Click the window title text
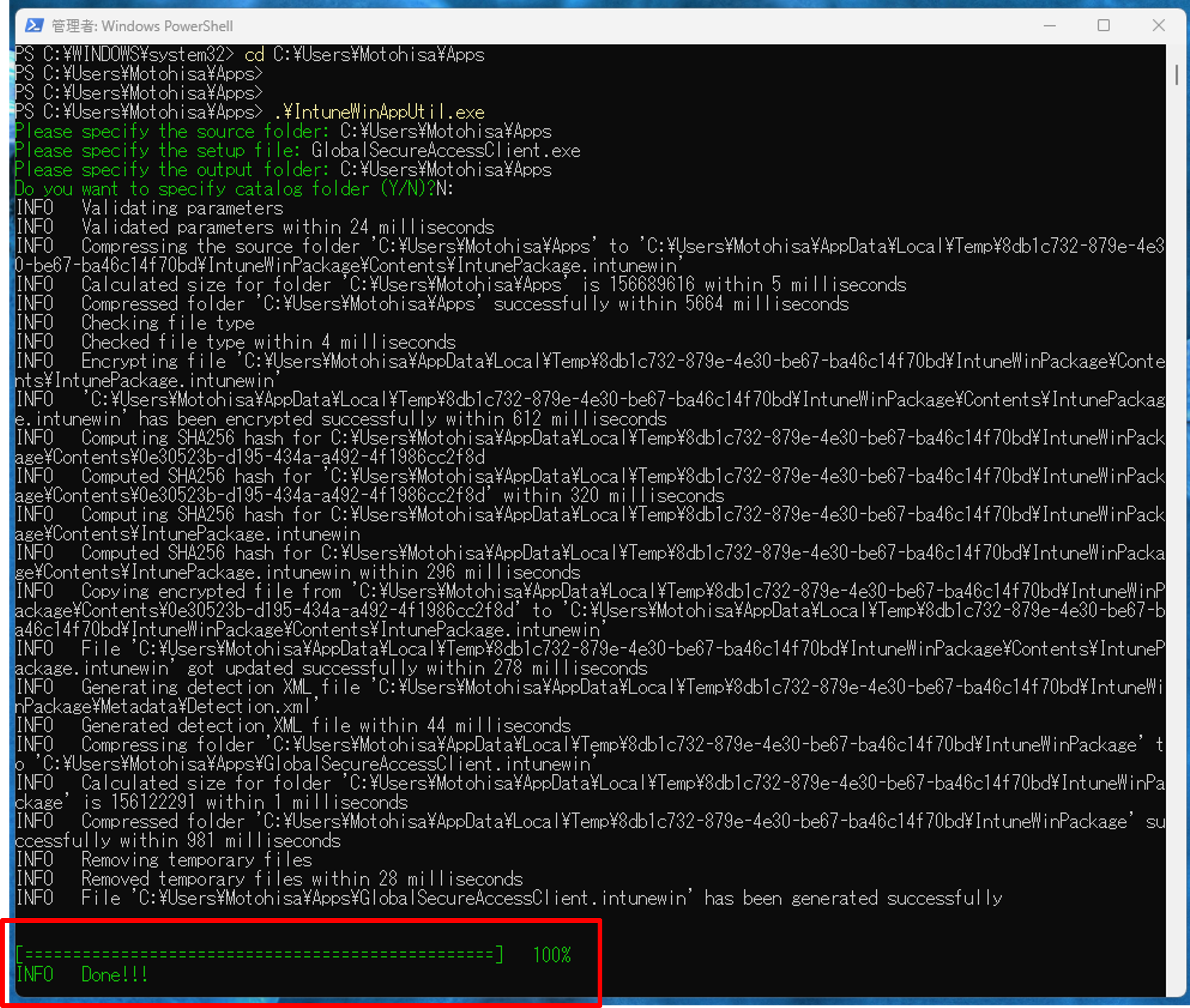The image size is (1190, 1008). (x=142, y=26)
